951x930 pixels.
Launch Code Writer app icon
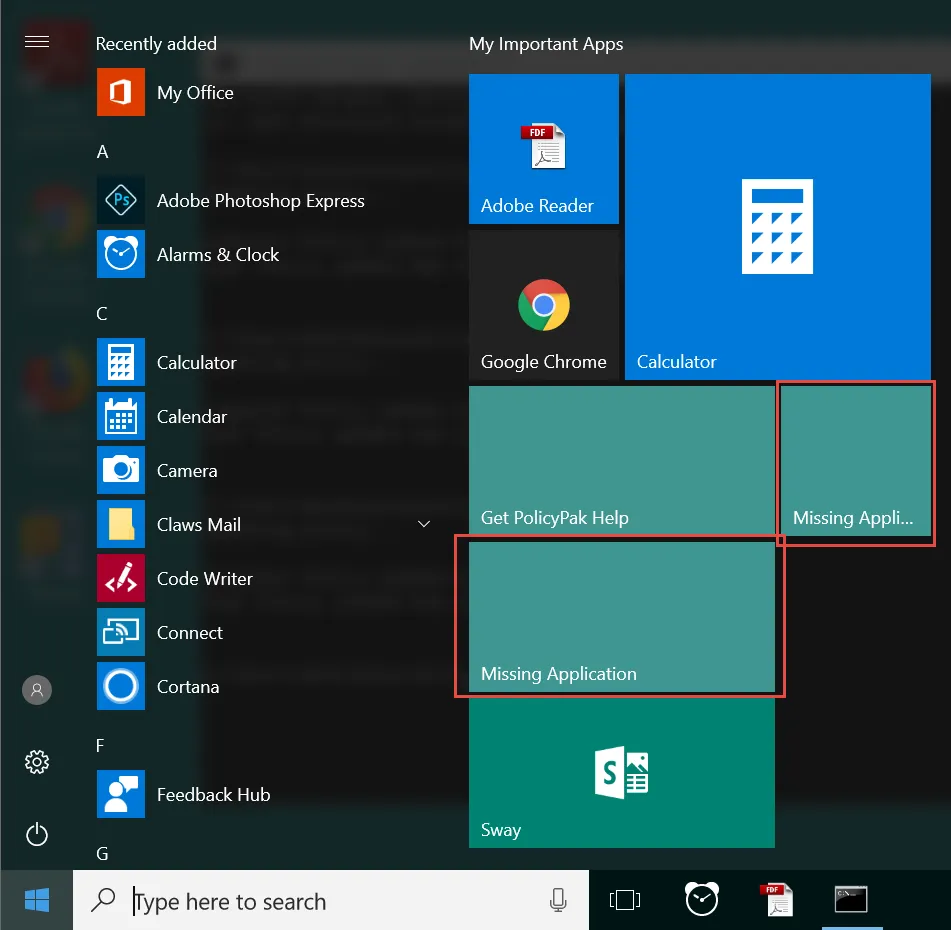point(121,578)
